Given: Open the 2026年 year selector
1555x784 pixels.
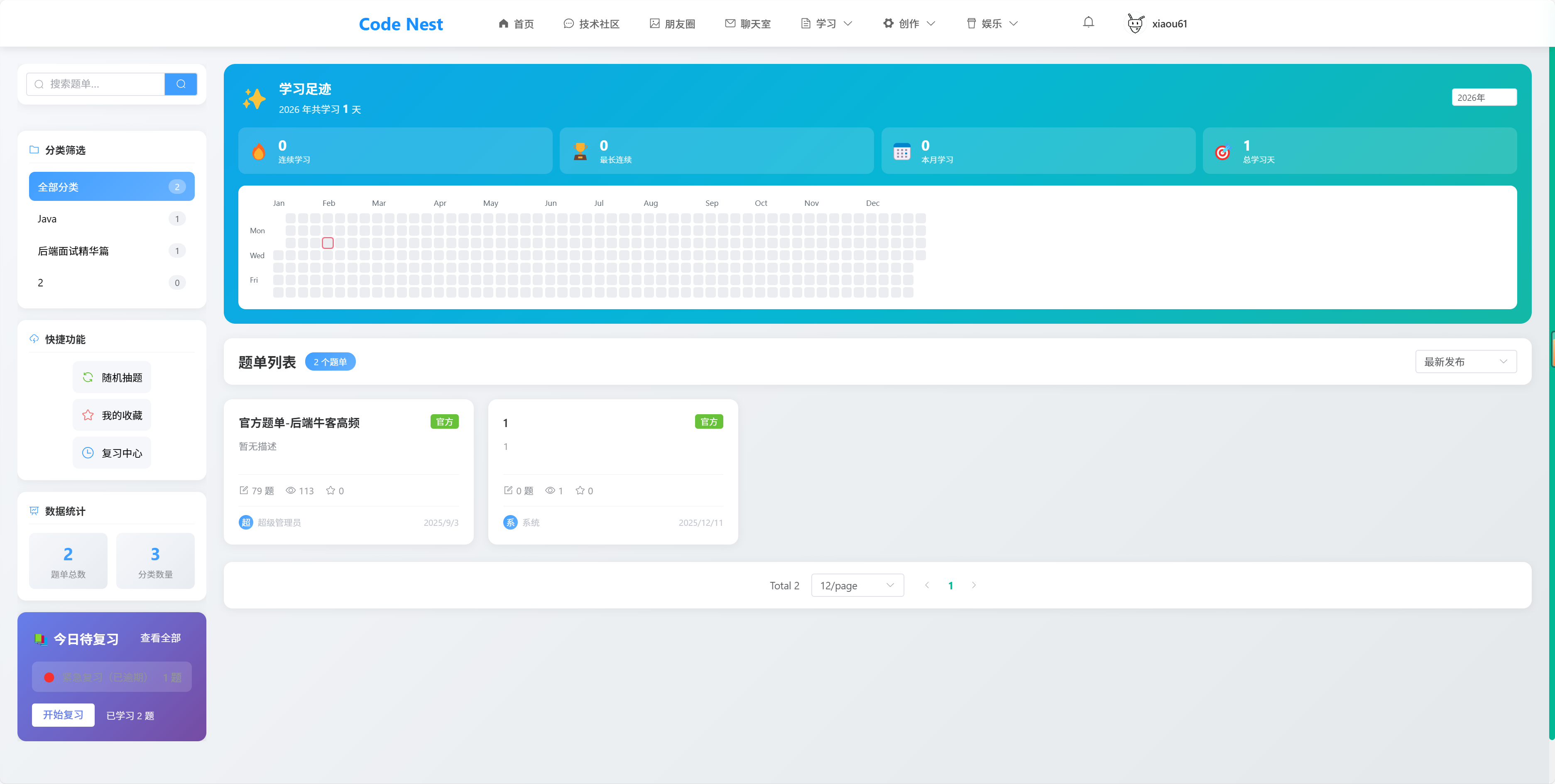Looking at the screenshot, I should pyautogui.click(x=1483, y=97).
